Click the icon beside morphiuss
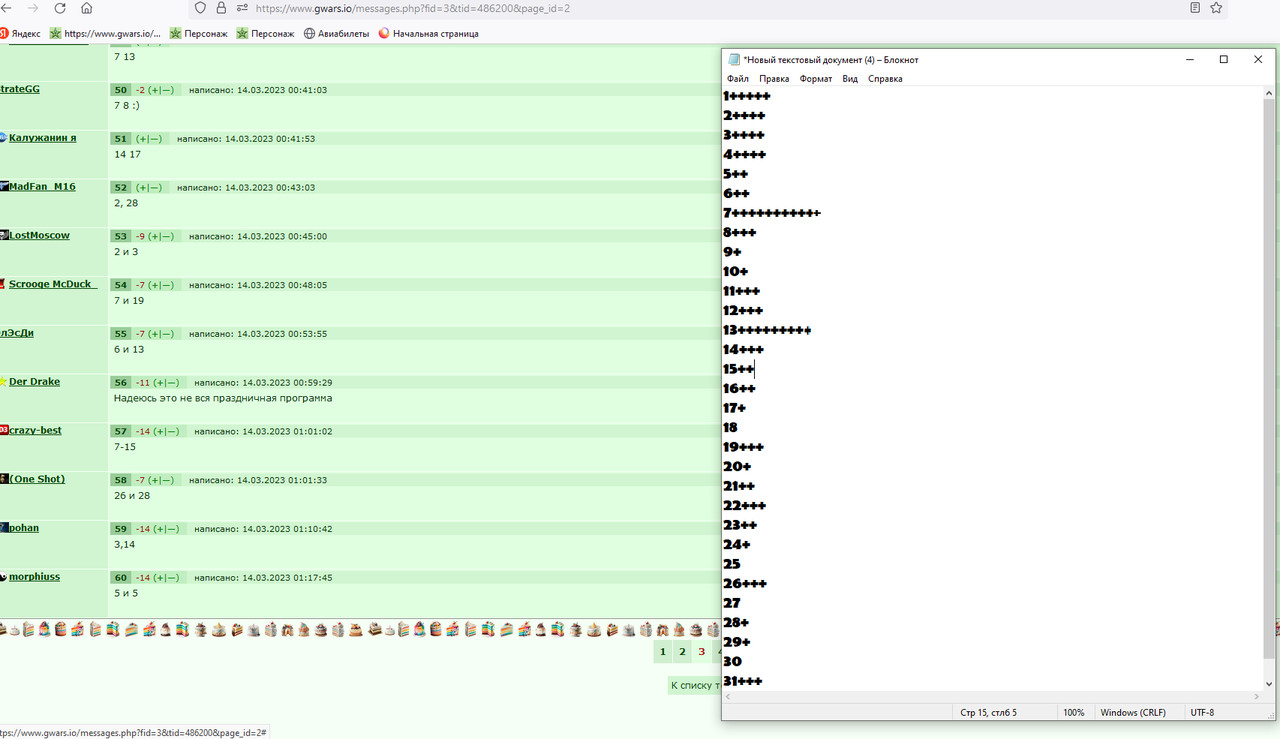Viewport: 1280px width, 739px height. coord(3,577)
